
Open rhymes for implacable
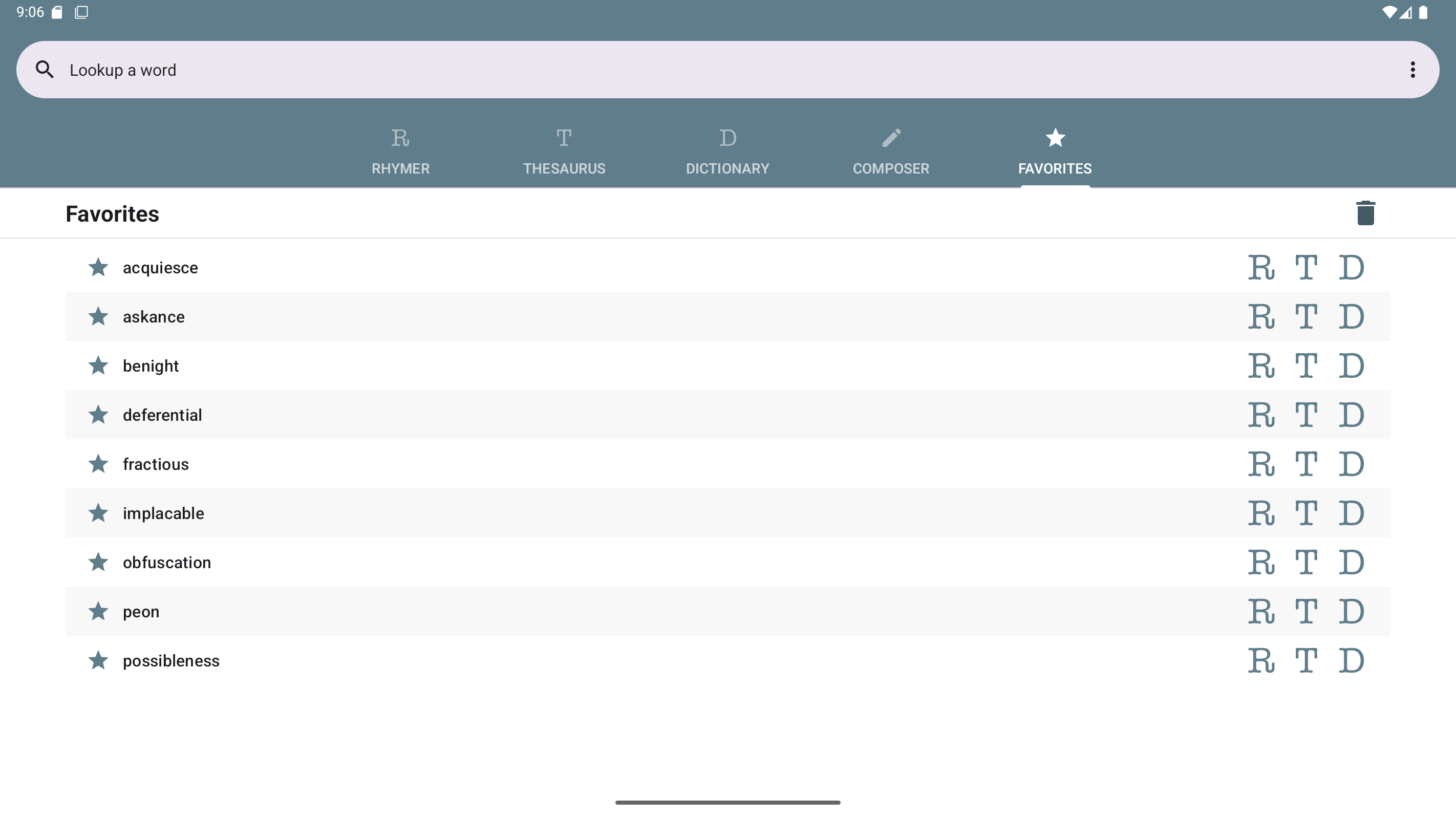click(1261, 513)
